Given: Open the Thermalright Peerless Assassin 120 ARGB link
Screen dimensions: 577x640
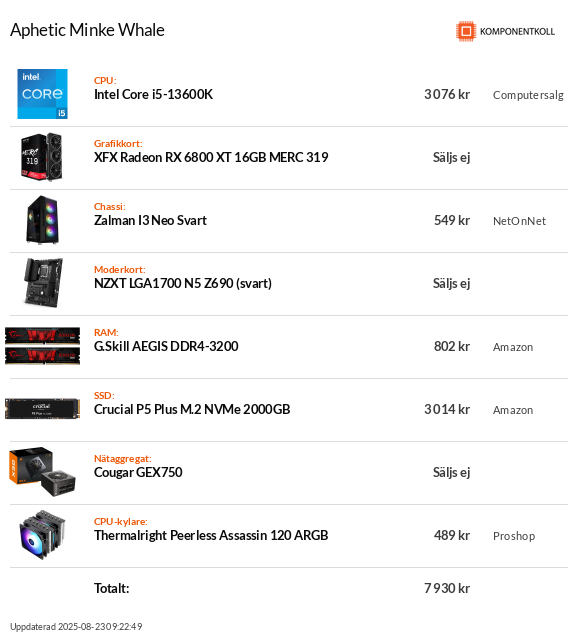Looking at the screenshot, I should (211, 535).
